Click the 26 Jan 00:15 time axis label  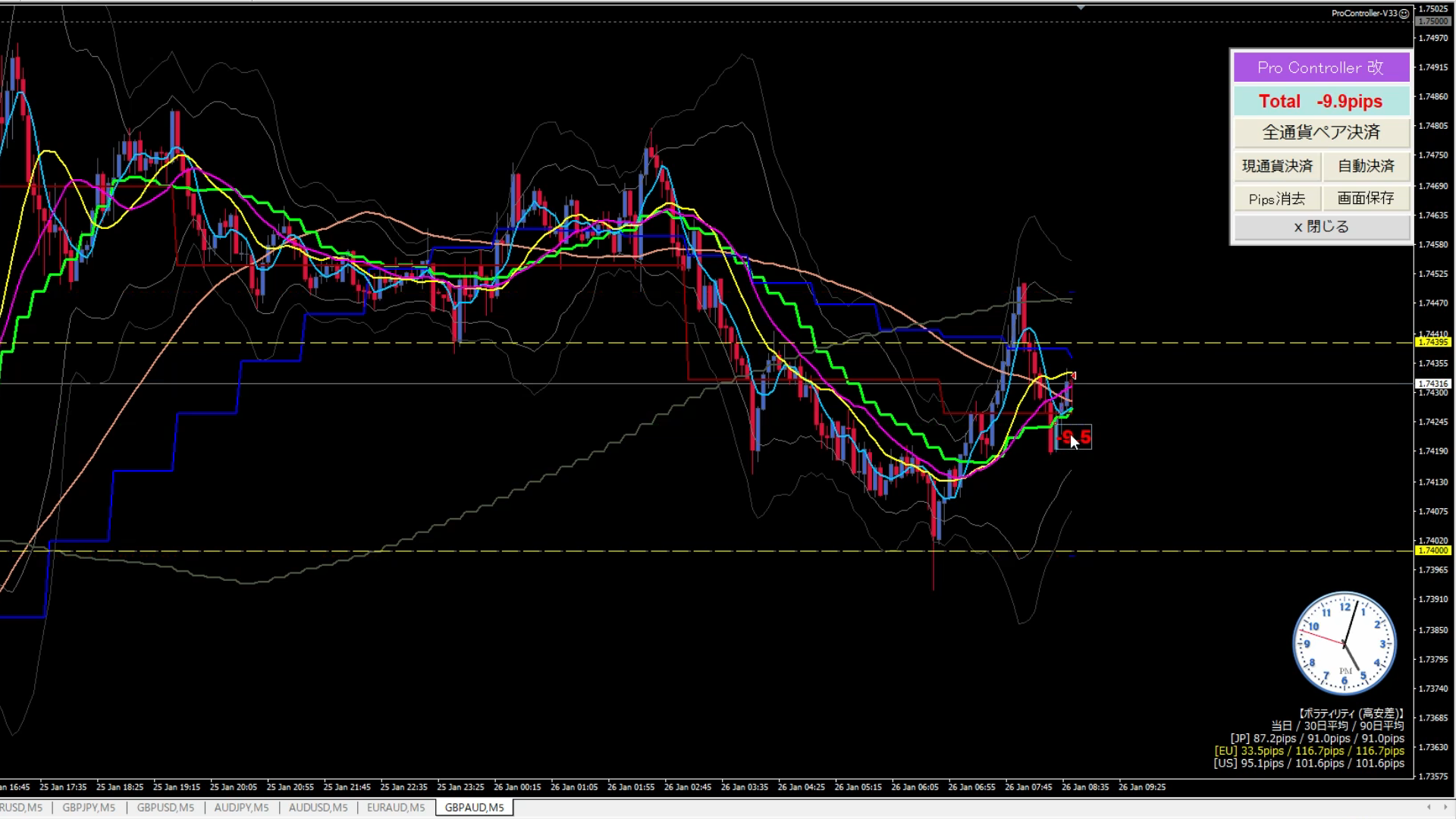click(517, 787)
